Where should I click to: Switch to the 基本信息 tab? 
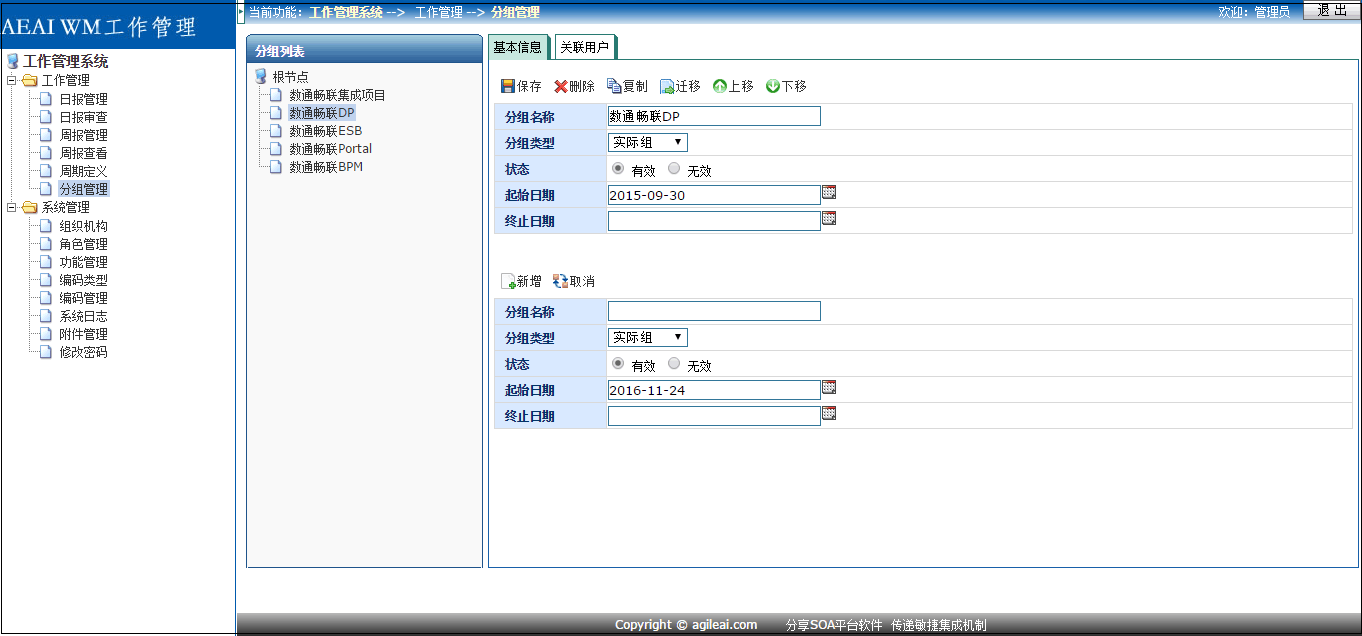[x=518, y=47]
